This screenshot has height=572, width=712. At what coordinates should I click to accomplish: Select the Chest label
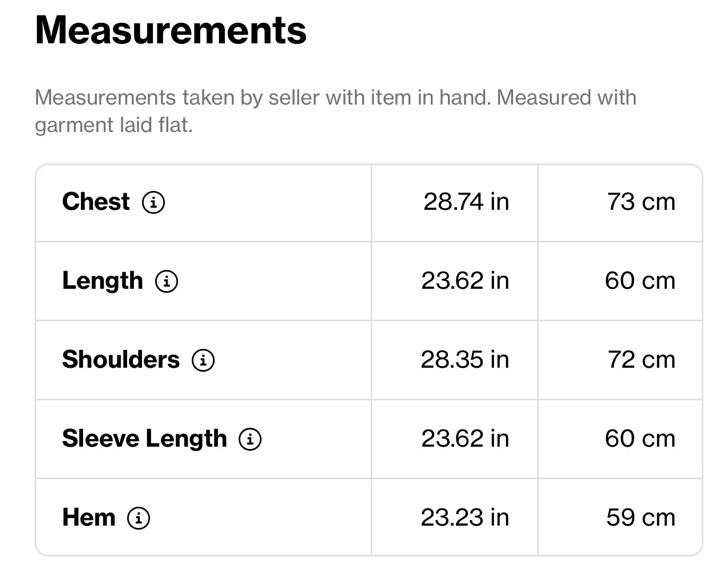[x=96, y=202]
